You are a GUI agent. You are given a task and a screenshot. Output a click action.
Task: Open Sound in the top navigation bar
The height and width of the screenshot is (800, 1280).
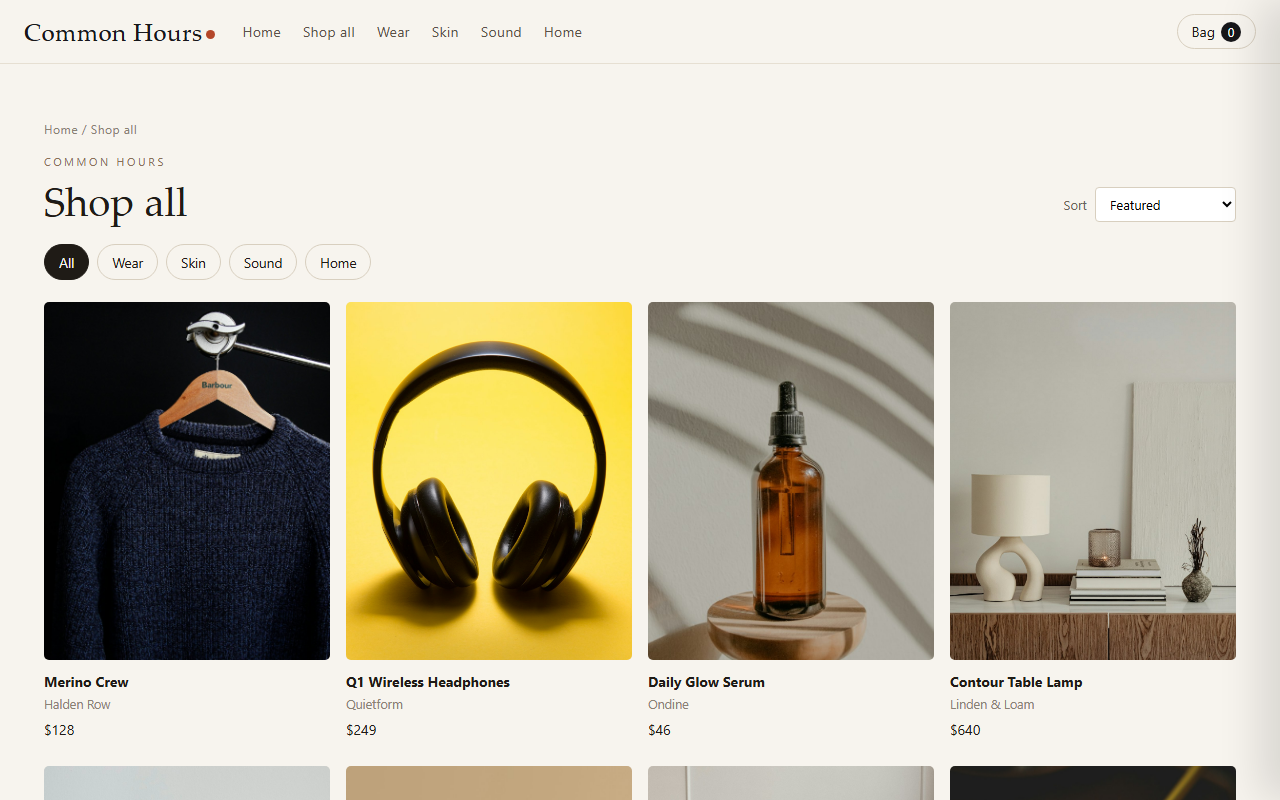(x=501, y=32)
